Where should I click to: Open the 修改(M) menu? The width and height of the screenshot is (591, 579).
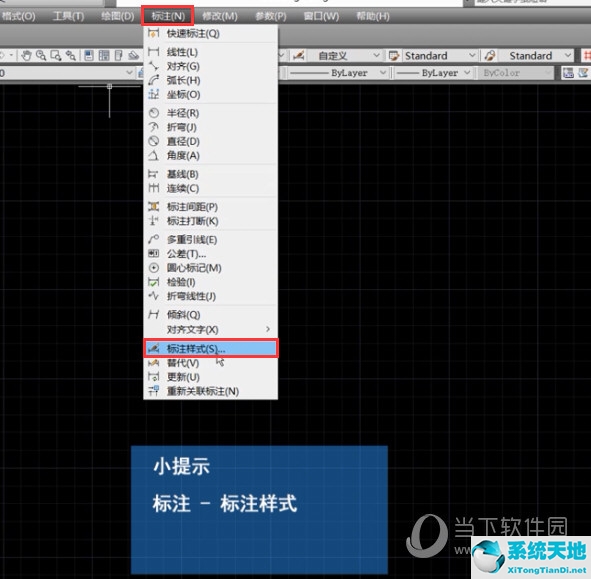(x=220, y=16)
